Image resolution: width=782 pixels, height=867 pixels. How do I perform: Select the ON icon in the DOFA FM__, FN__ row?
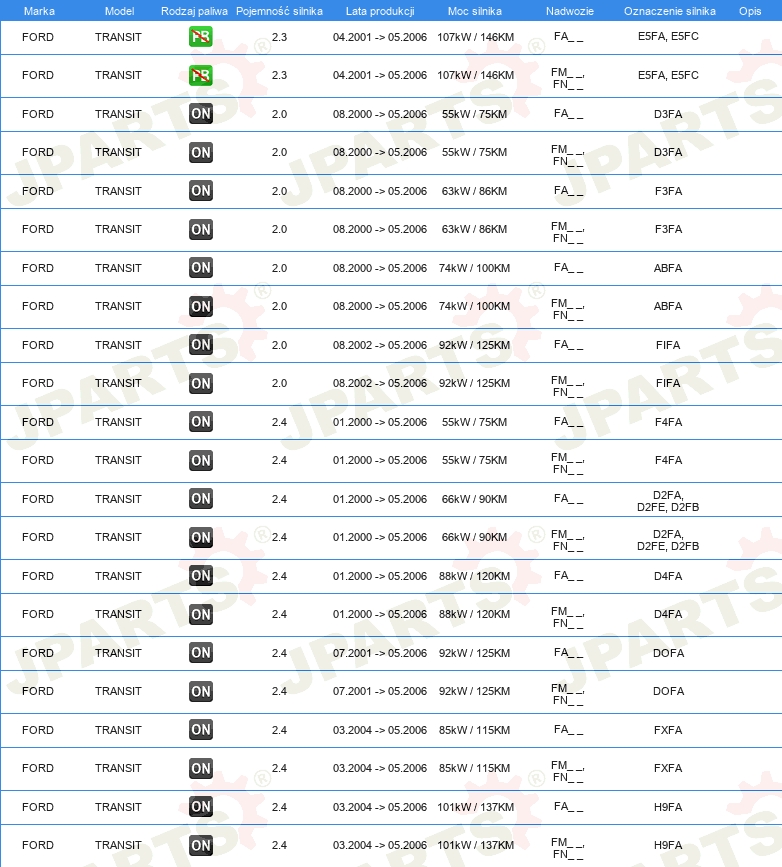201,691
